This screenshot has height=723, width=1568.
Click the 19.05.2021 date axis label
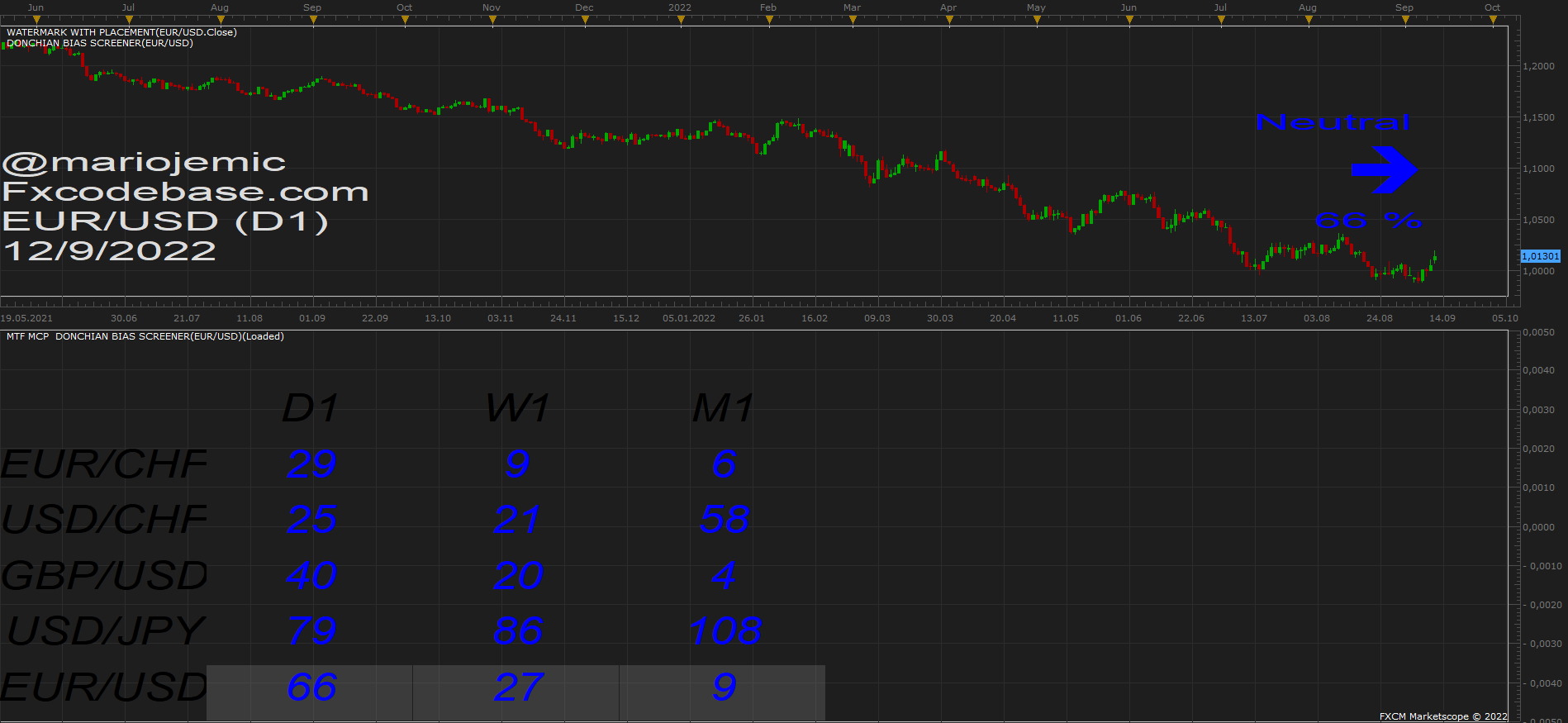26,318
